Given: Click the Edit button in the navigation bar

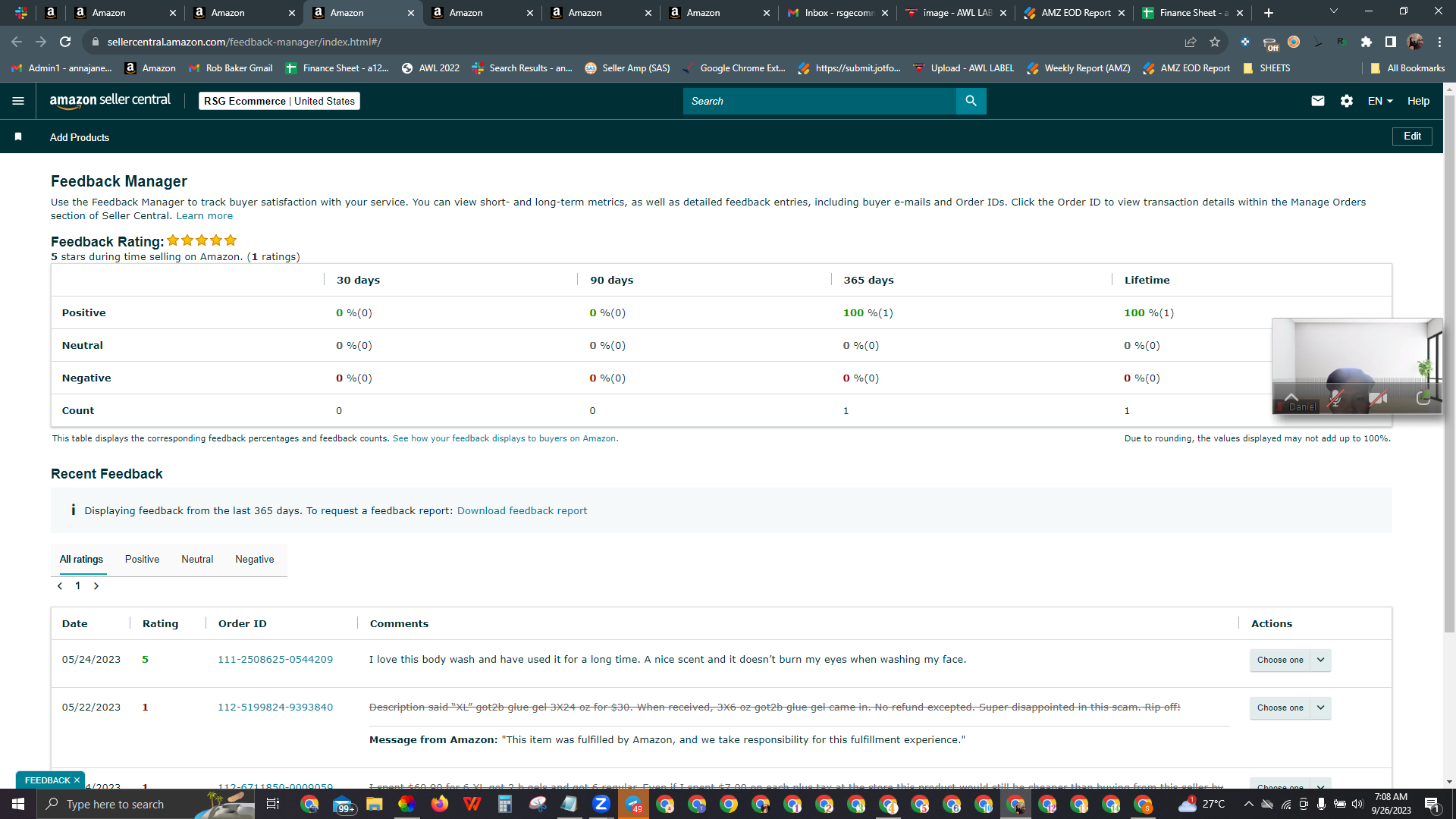Looking at the screenshot, I should (x=1412, y=136).
